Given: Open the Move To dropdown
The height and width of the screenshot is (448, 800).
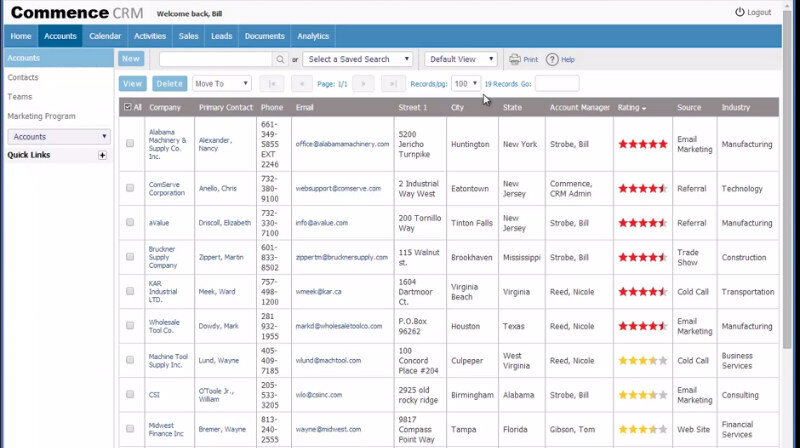Looking at the screenshot, I should click(221, 84).
